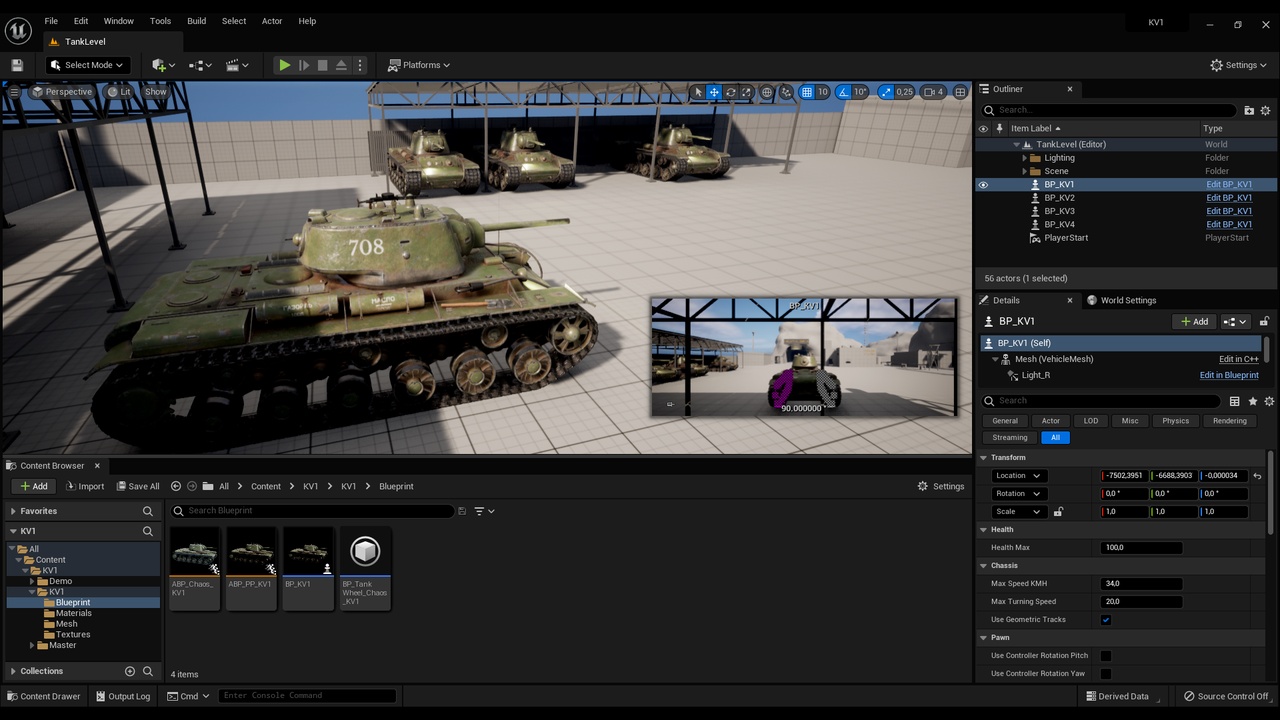Filter Details by Physics category
Image resolution: width=1280 pixels, height=720 pixels.
click(x=1175, y=421)
